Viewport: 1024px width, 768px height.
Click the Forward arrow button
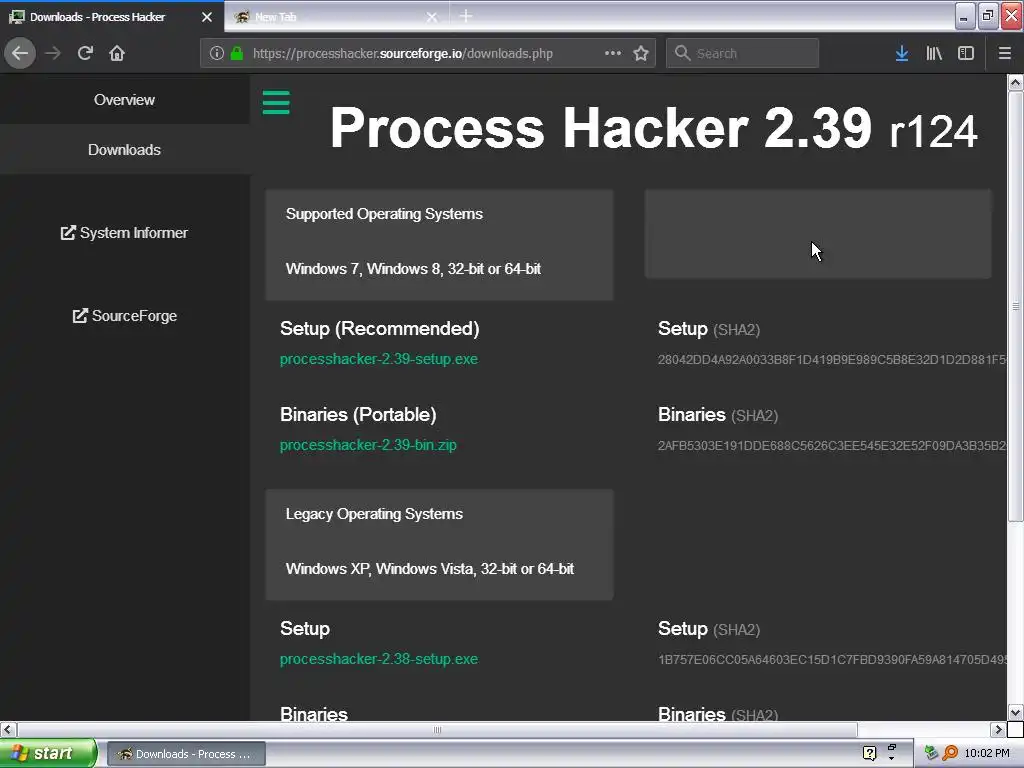[53, 53]
